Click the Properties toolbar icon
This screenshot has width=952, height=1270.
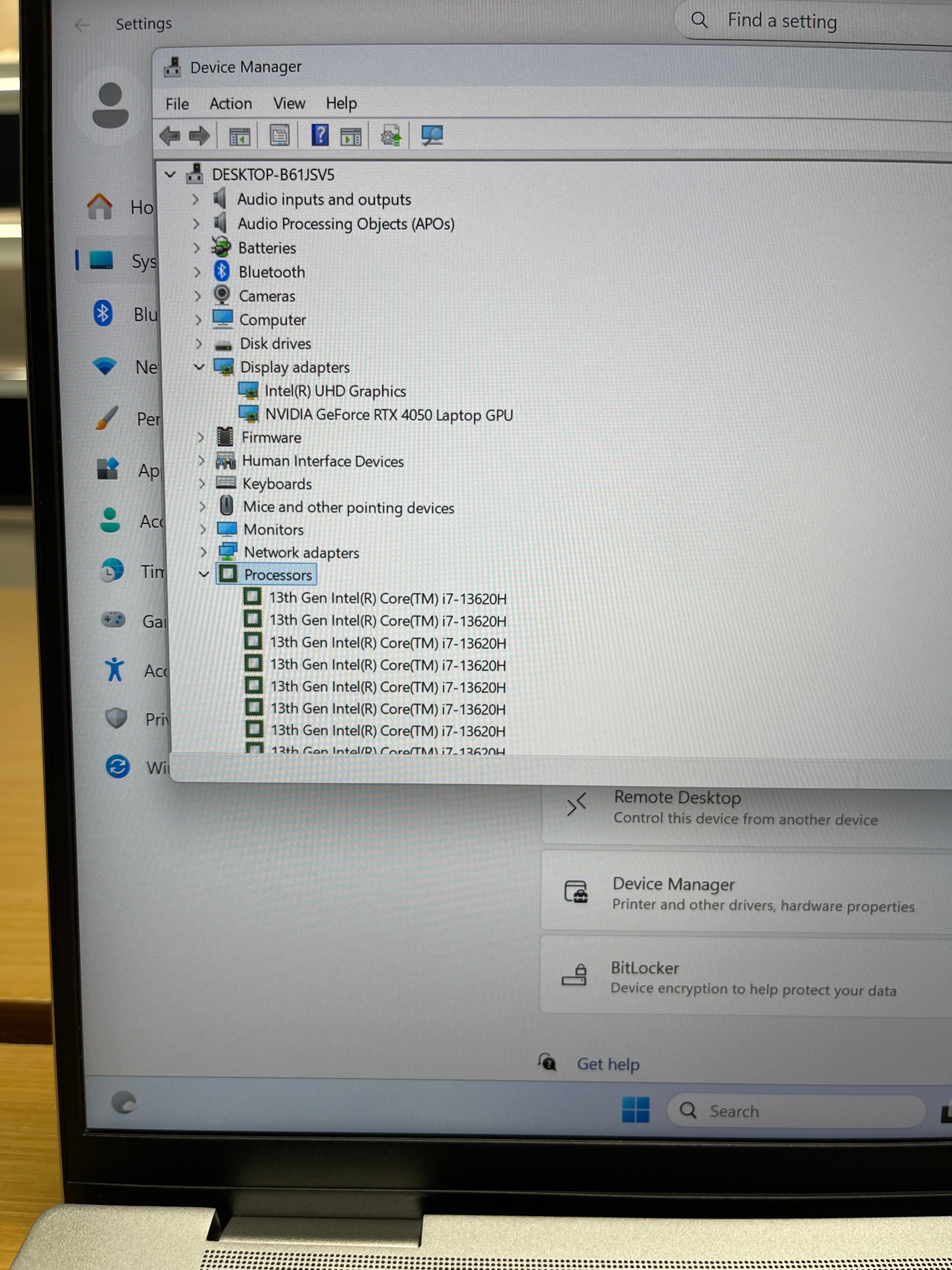click(x=280, y=135)
